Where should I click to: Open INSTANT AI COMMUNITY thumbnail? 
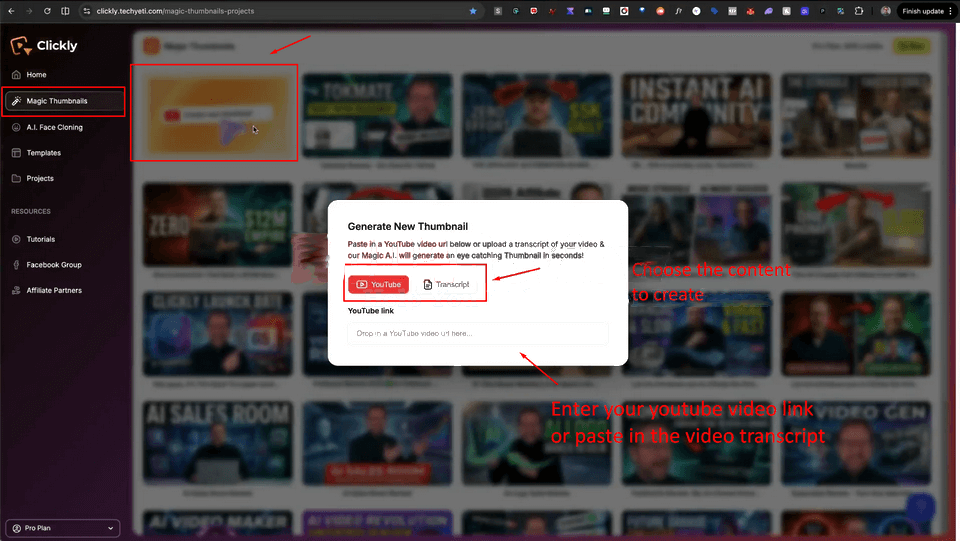[696, 114]
